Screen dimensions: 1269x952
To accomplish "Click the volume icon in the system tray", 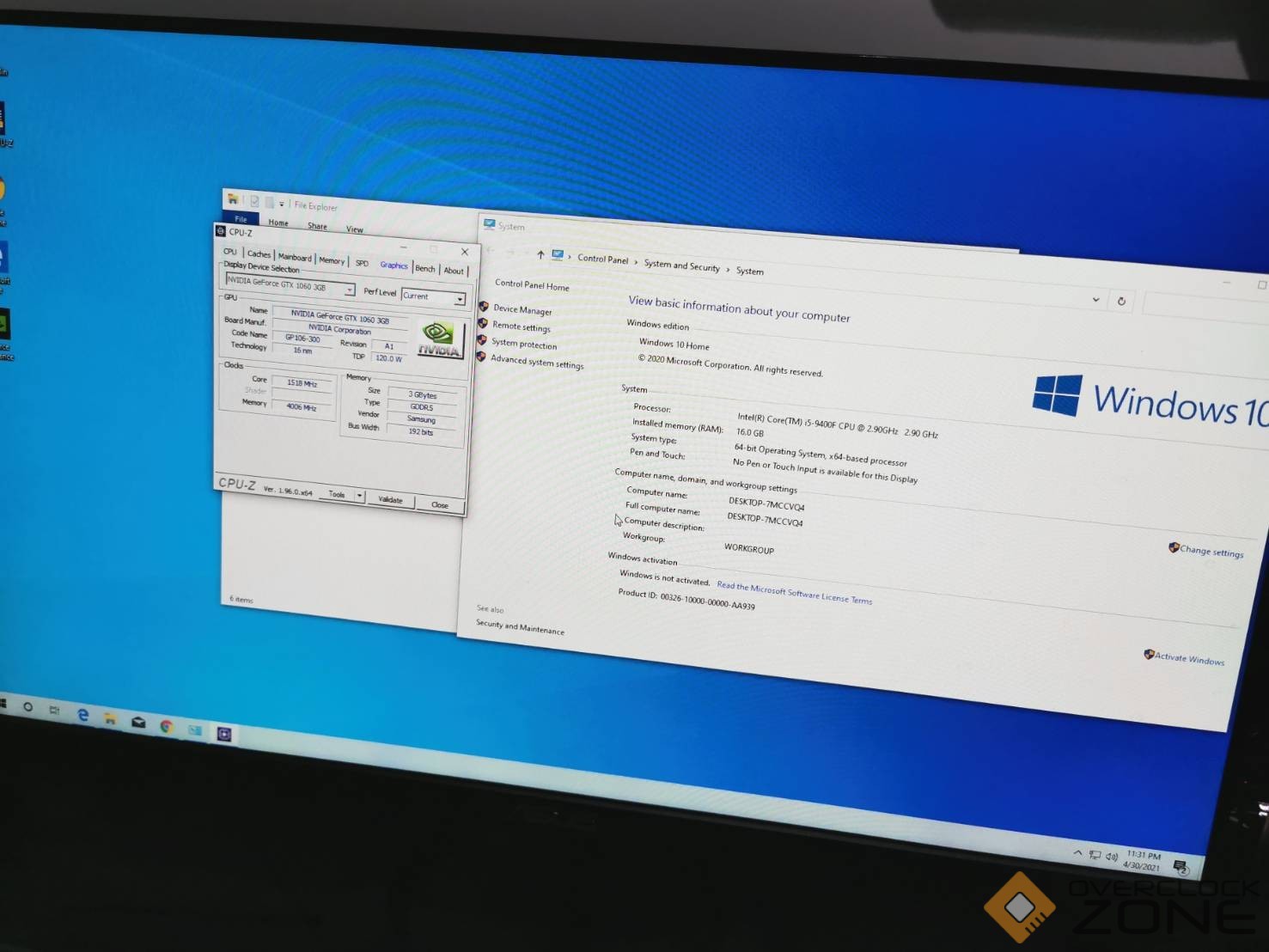I will point(1112,857).
